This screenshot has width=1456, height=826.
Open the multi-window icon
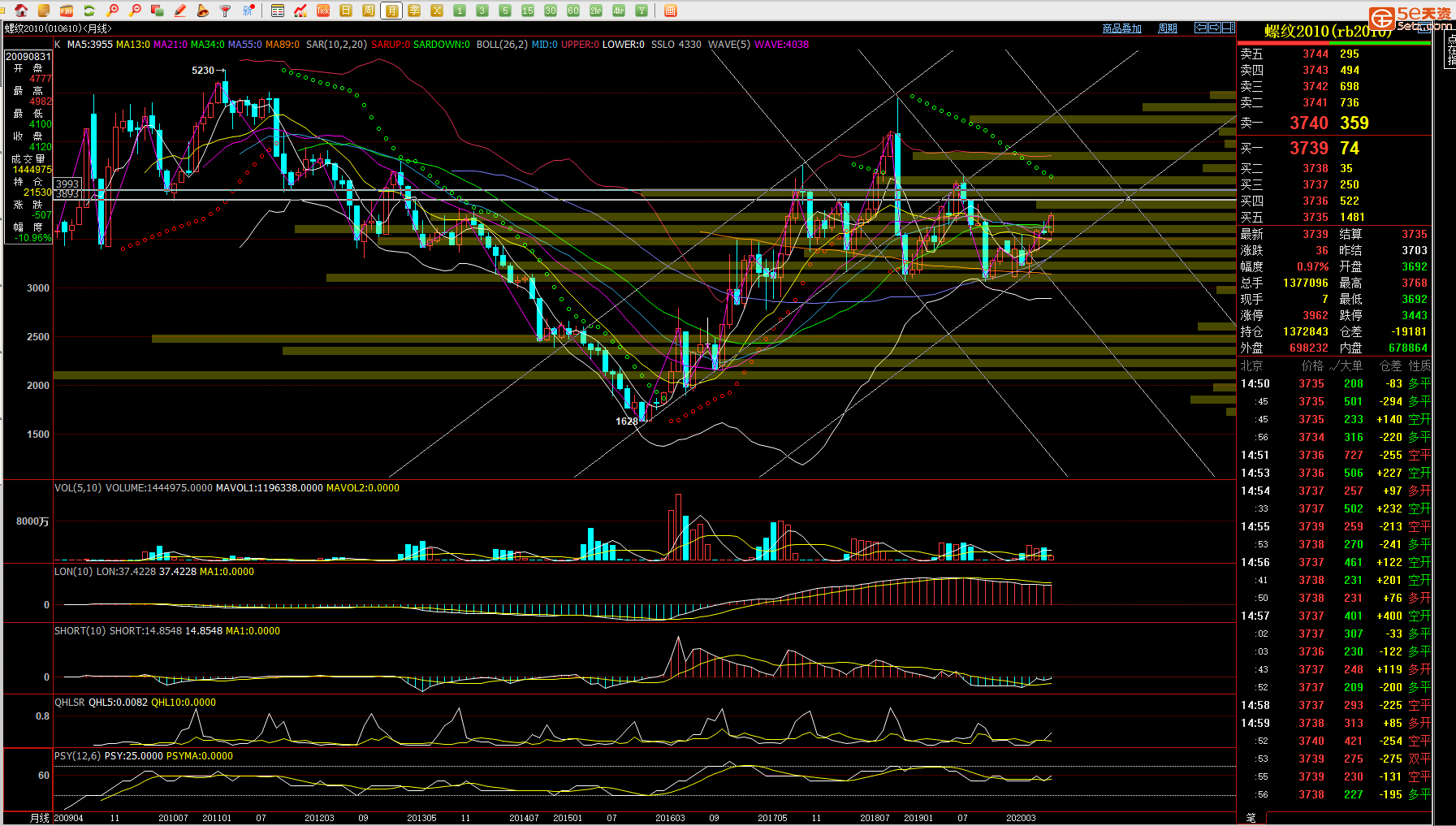[158, 11]
